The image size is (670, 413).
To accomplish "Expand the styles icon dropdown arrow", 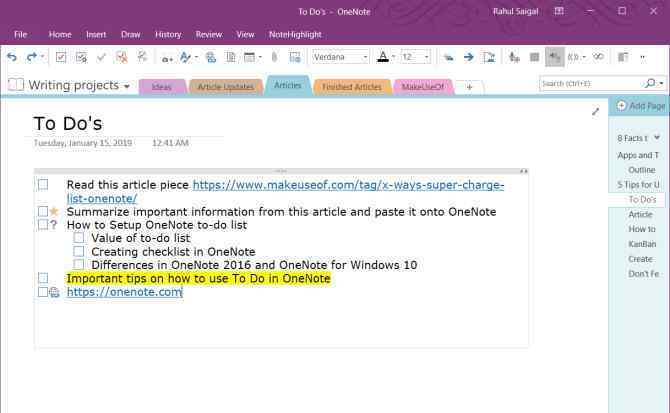I will click(197, 57).
